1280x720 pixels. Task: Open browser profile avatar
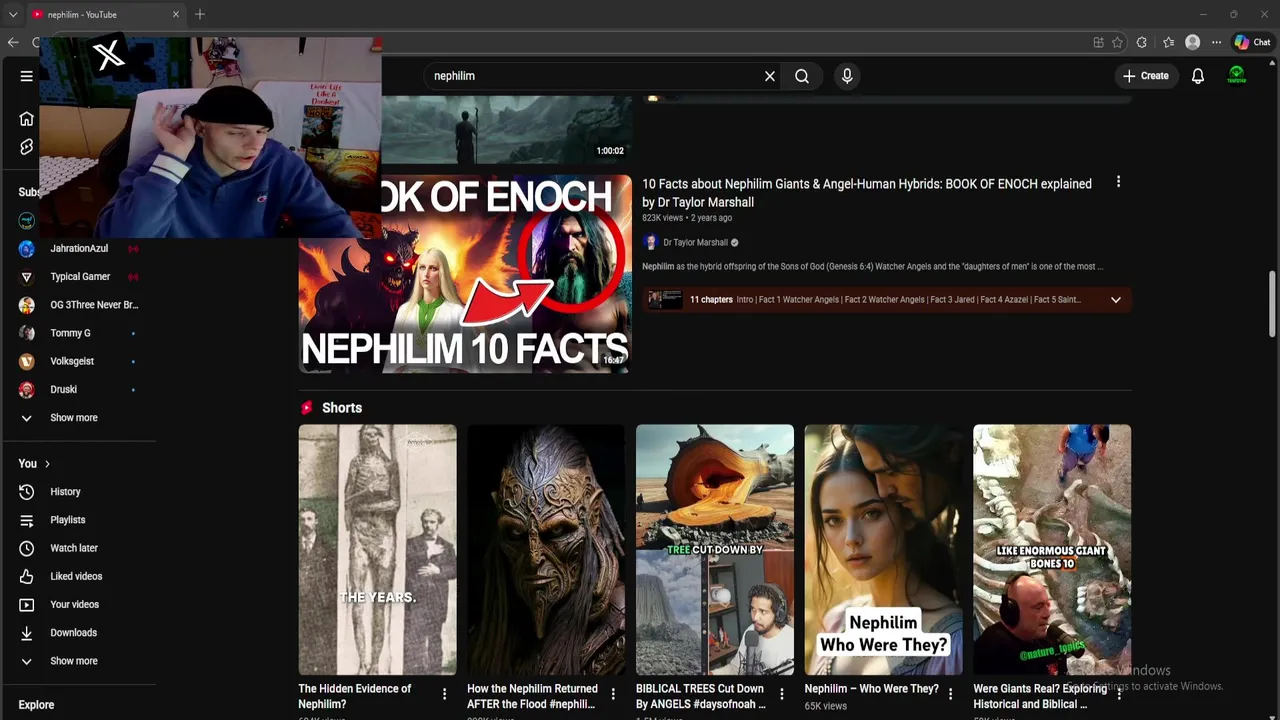coord(1192,42)
